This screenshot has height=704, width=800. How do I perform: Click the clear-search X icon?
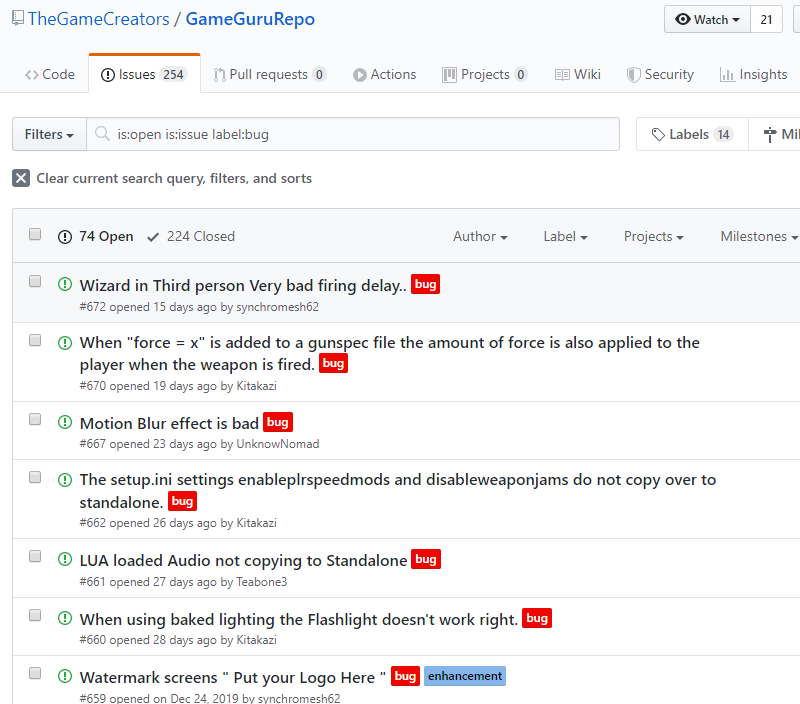(x=21, y=178)
